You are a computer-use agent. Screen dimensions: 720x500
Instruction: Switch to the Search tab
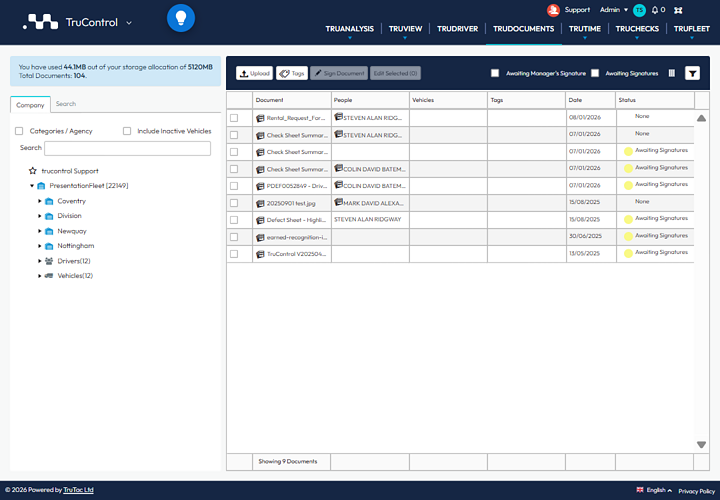click(66, 104)
